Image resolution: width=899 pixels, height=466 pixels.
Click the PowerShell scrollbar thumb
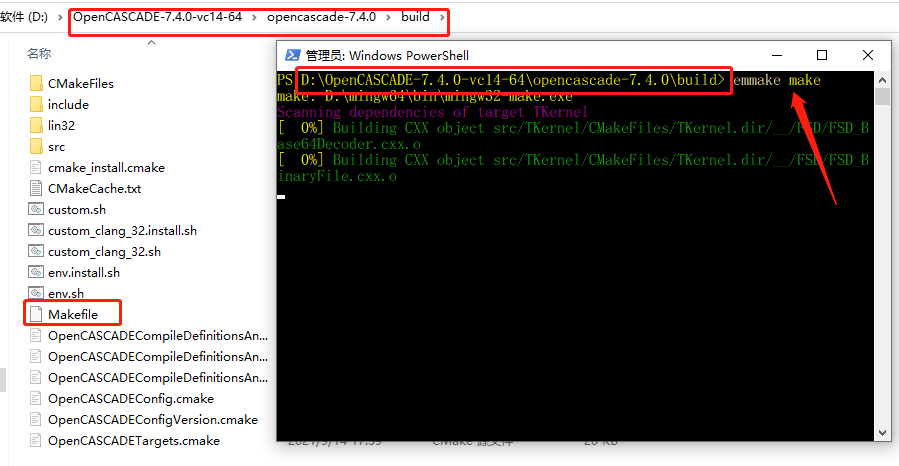tap(882, 96)
